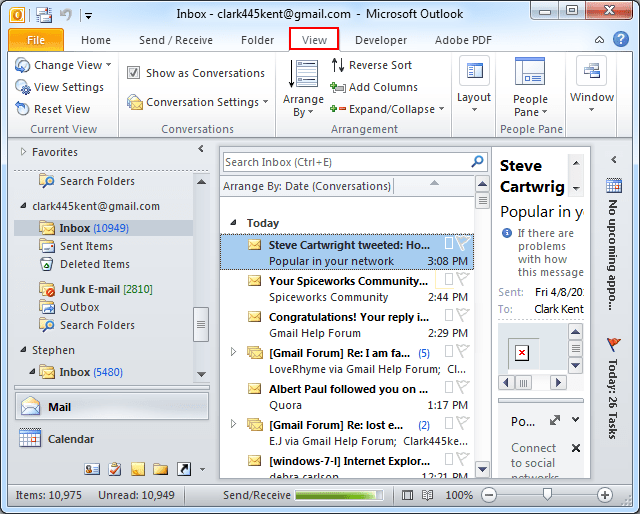Flag the Congratulations! Your reply message
The width and height of the screenshot is (640, 514).
(x=463, y=315)
